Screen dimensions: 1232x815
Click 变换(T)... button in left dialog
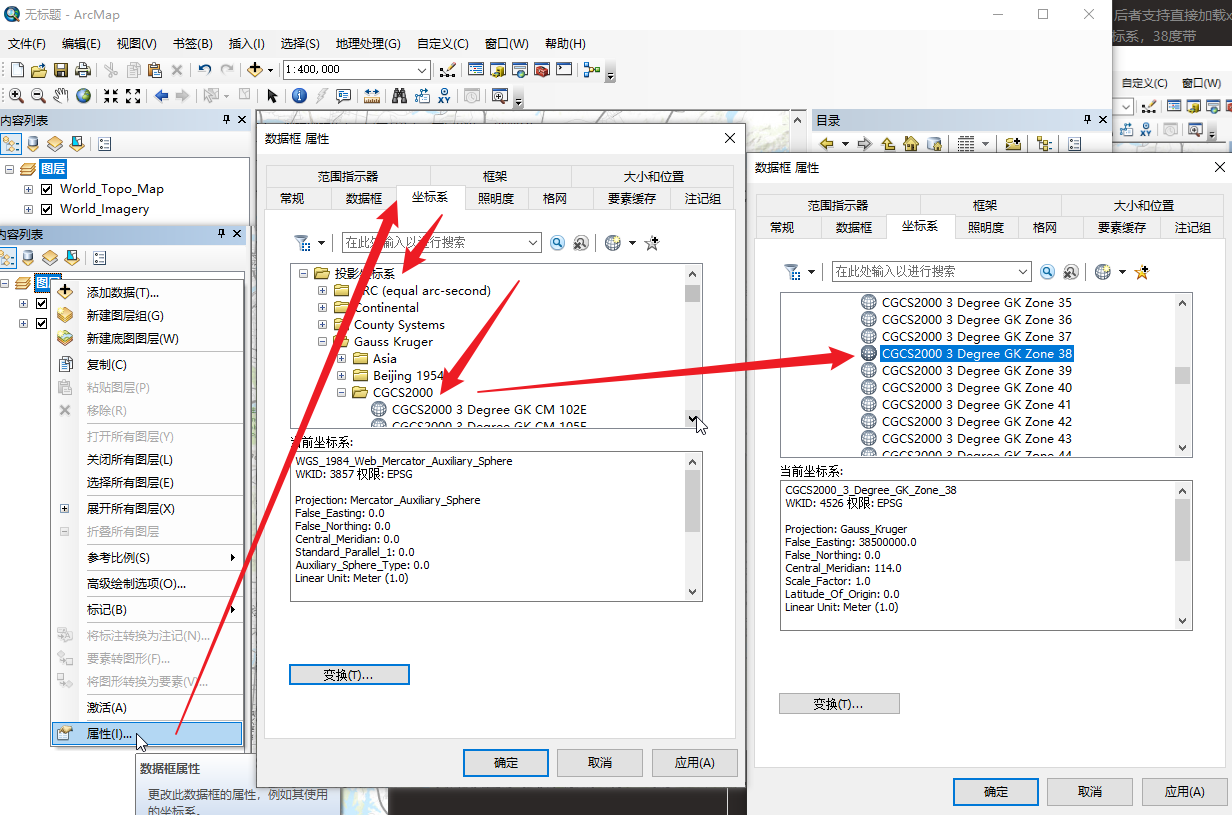(x=349, y=675)
